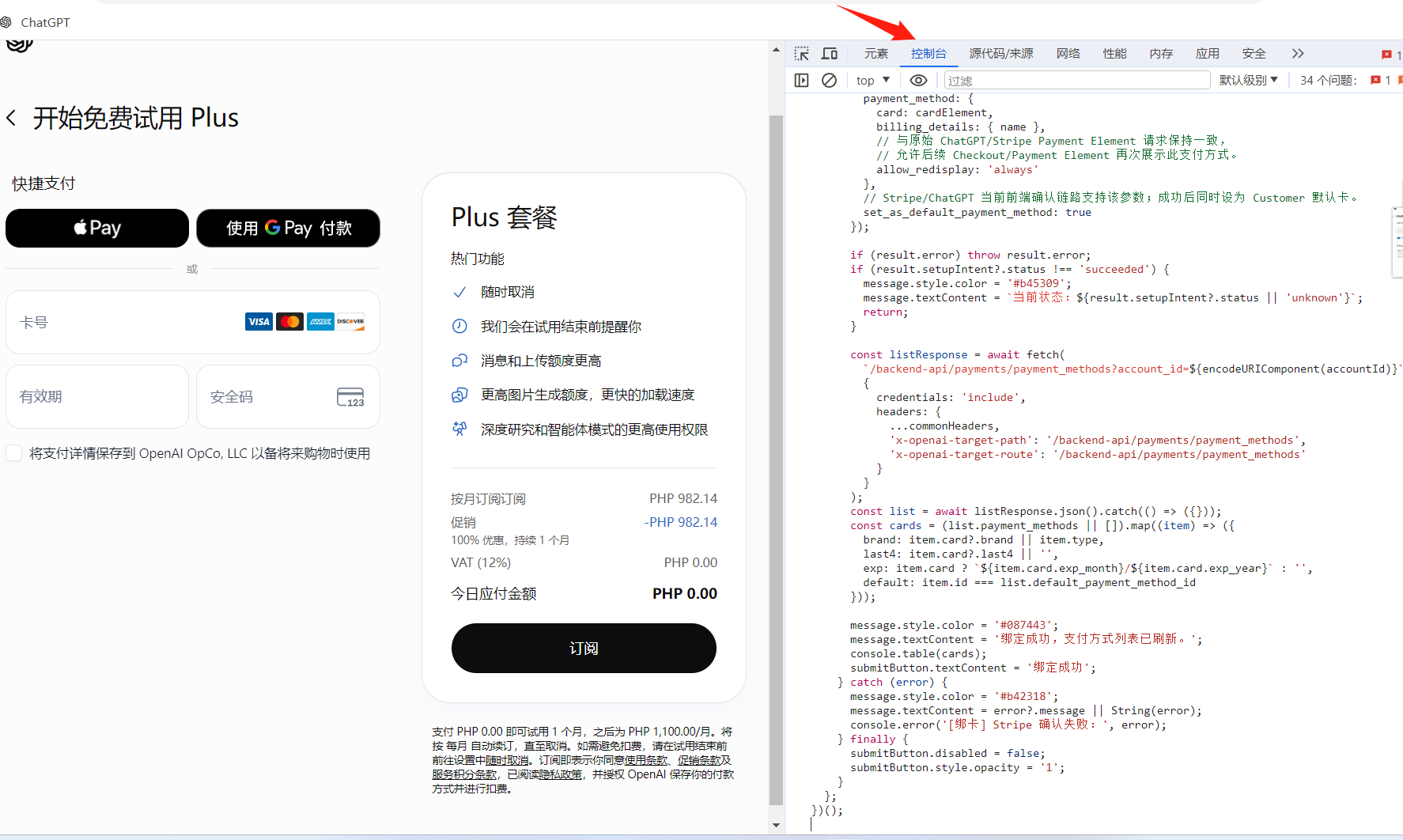Open the 源代码/来源 tab

click(x=1001, y=54)
